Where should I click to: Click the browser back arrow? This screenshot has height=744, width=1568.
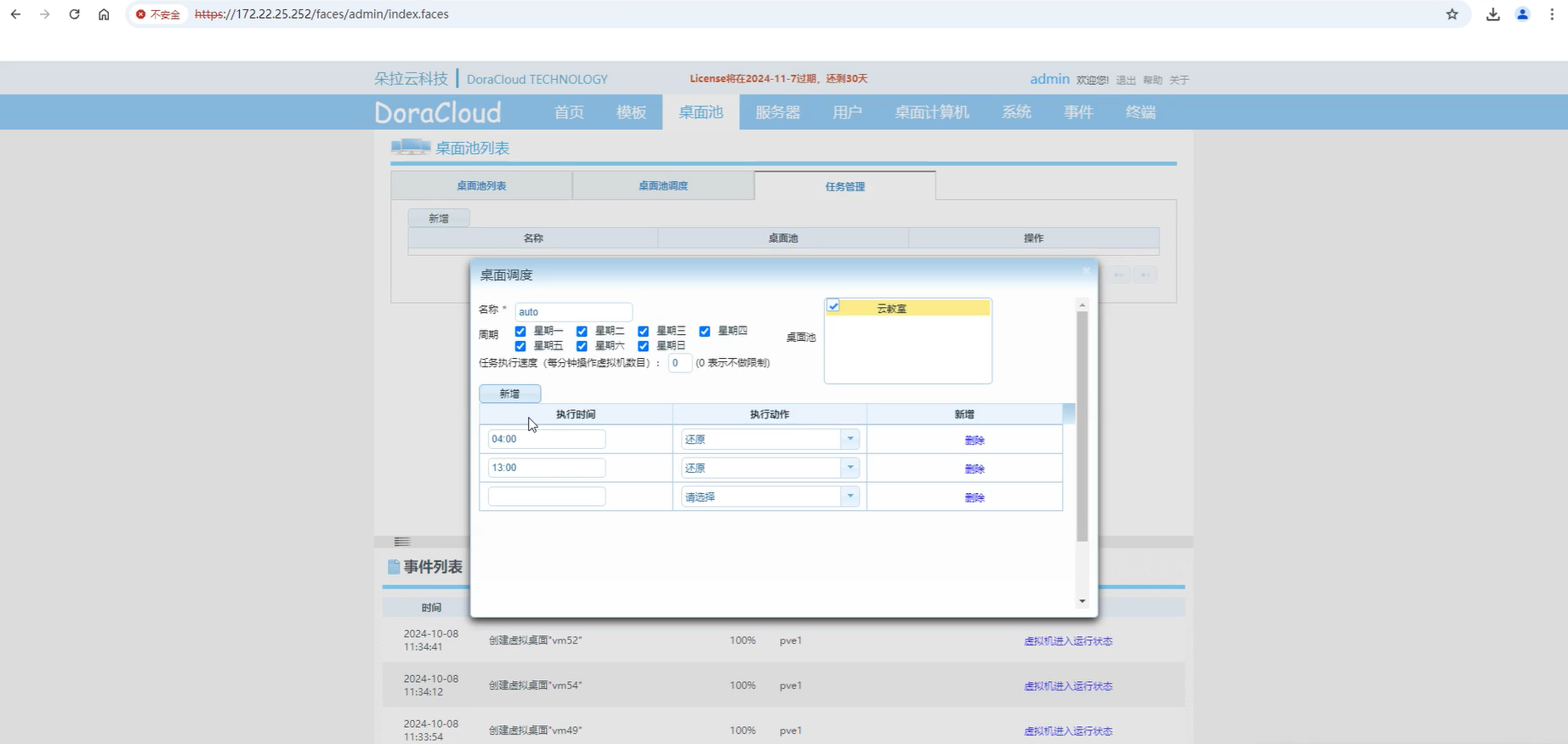click(15, 14)
